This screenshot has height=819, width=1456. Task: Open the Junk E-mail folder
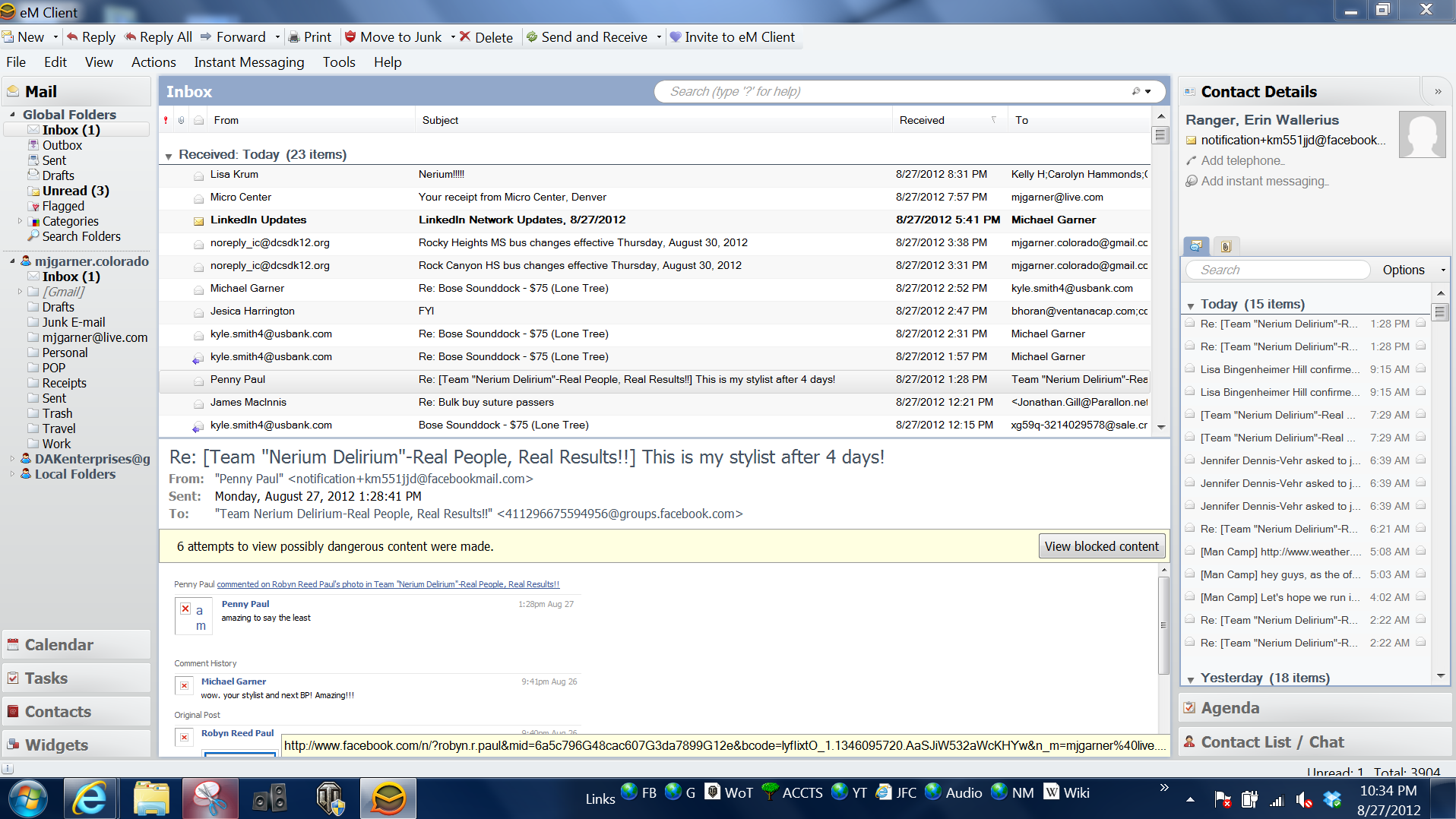[74, 322]
